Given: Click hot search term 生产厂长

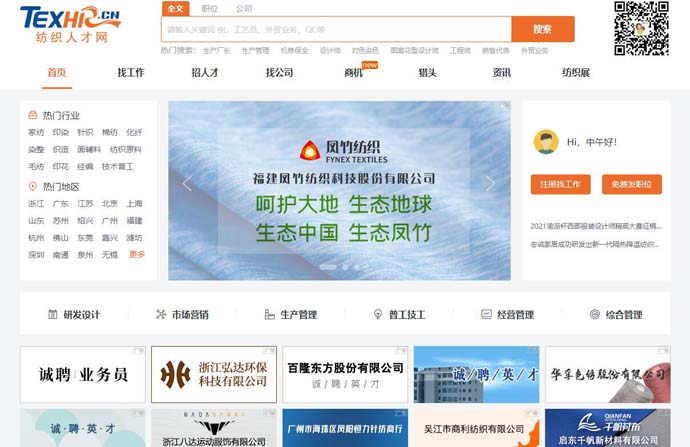Looking at the screenshot, I should [217, 51].
